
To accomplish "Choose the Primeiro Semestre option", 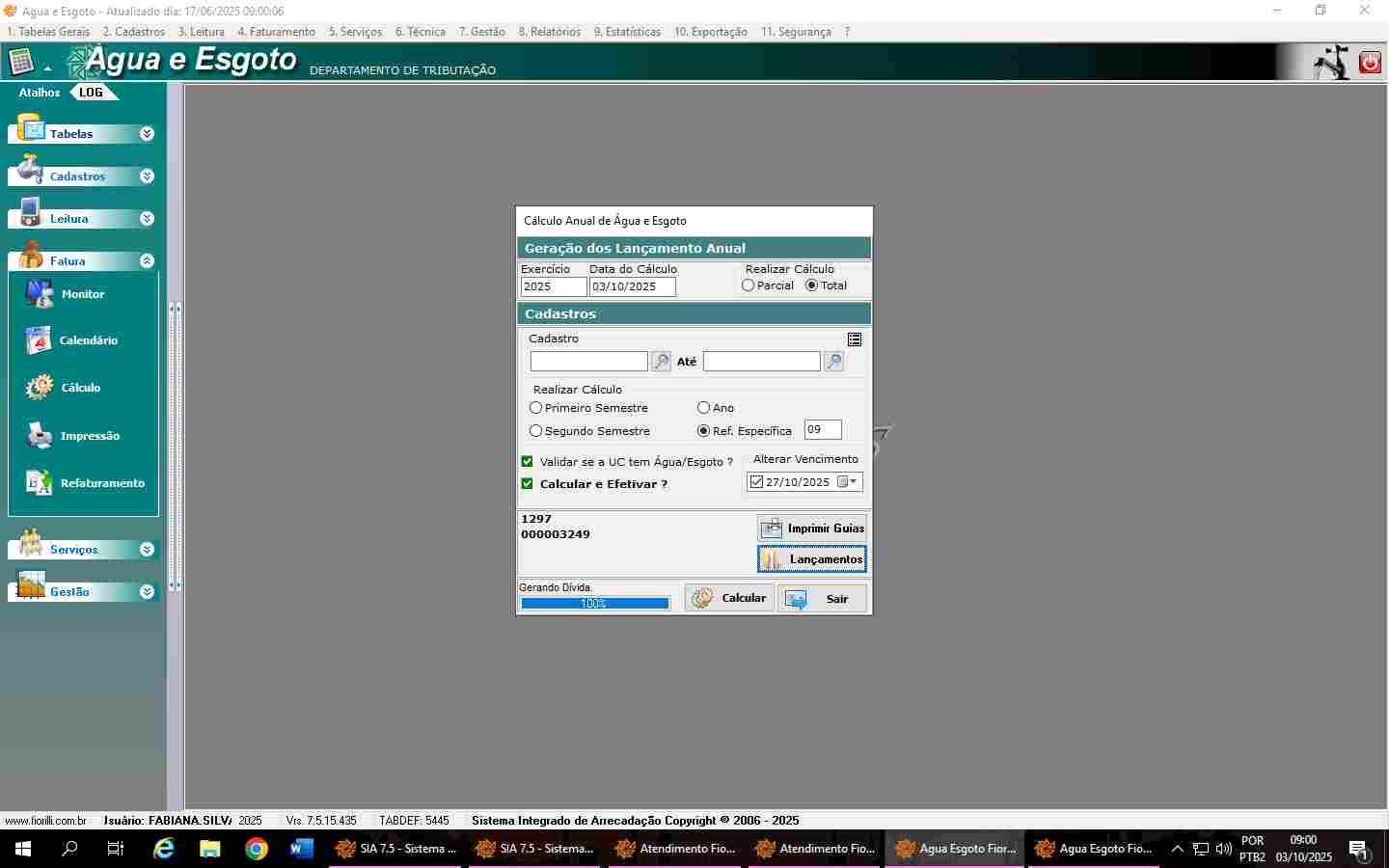I will (x=536, y=408).
